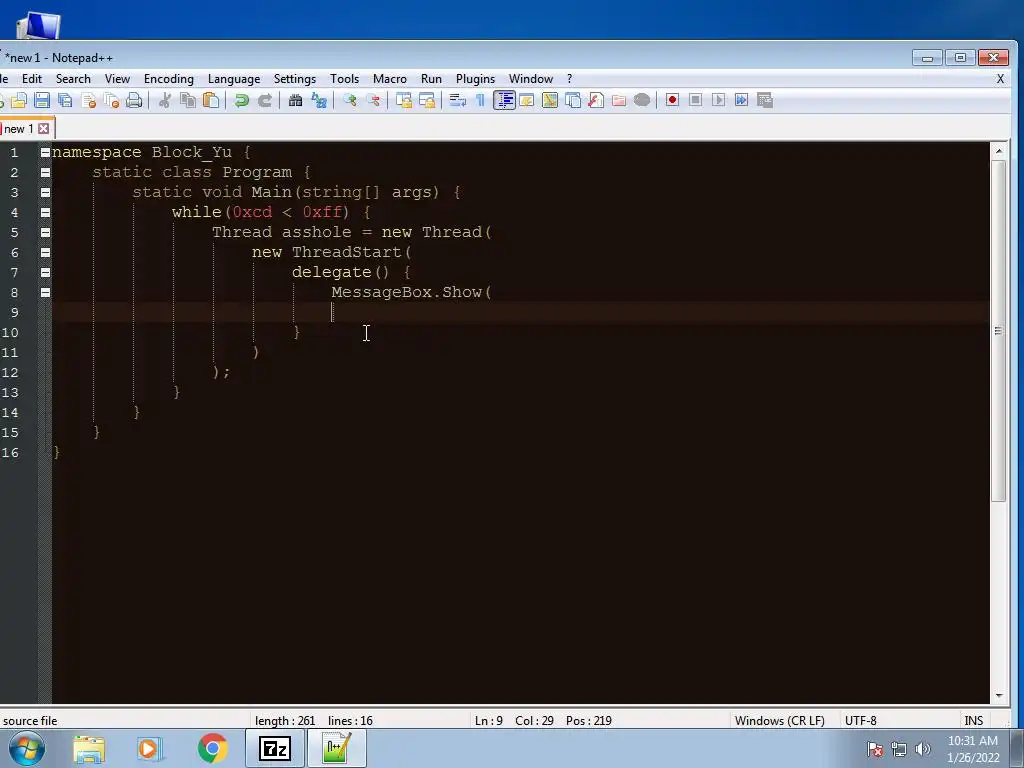
Task: Open the Function List panel icon
Action: [x=596, y=100]
